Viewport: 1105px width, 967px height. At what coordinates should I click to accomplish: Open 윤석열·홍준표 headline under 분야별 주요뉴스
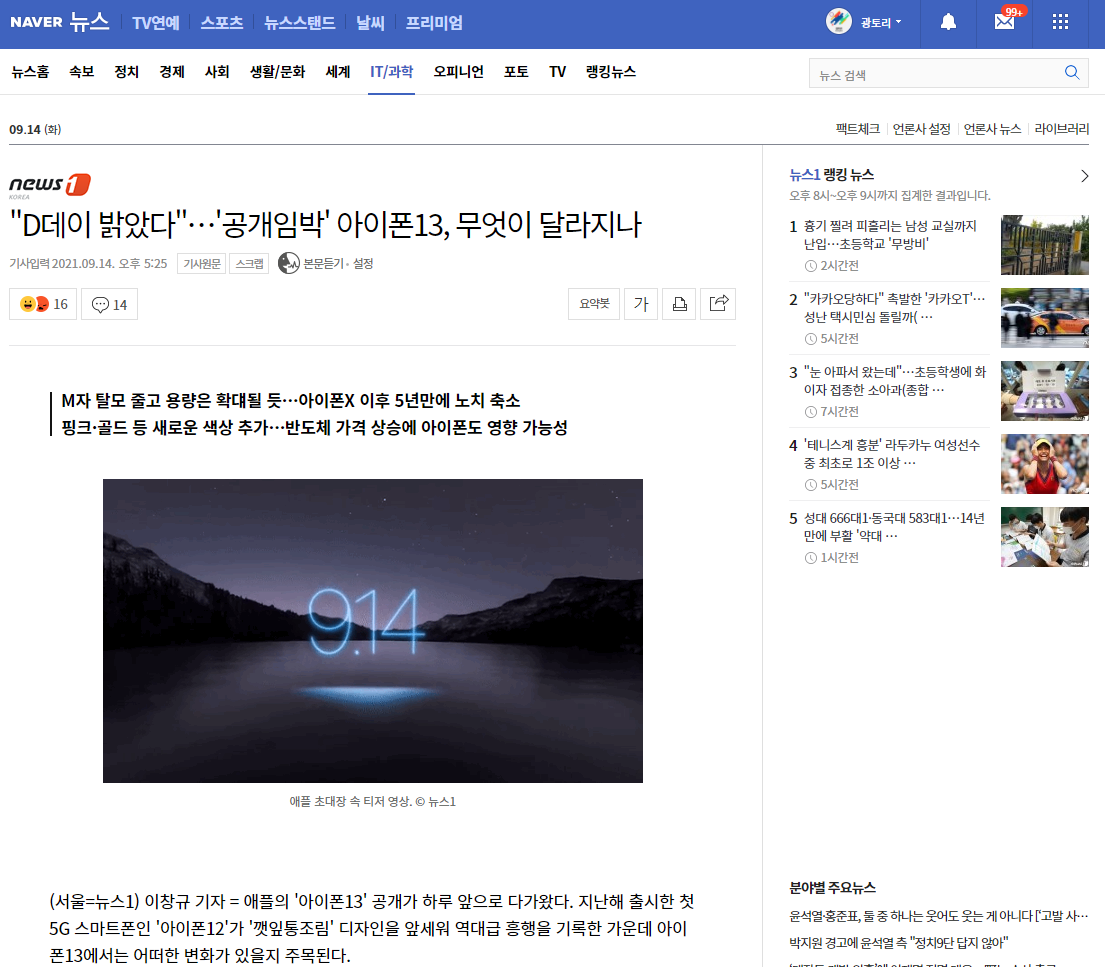939,916
